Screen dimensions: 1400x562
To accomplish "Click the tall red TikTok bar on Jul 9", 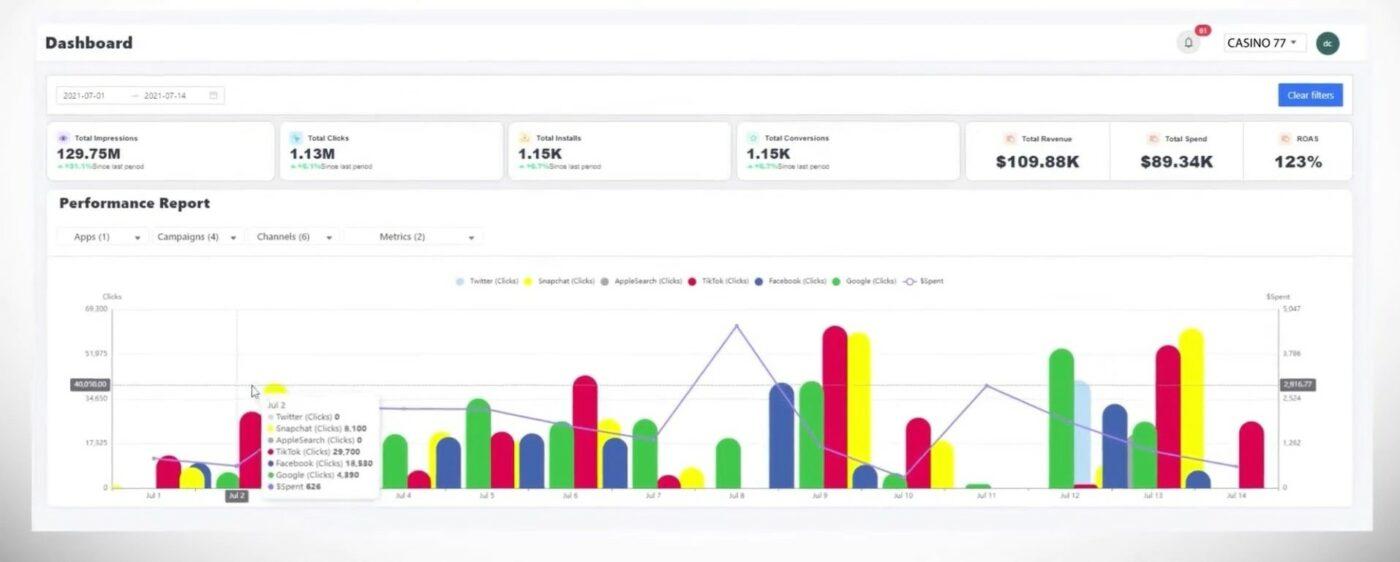I will (x=835, y=406).
